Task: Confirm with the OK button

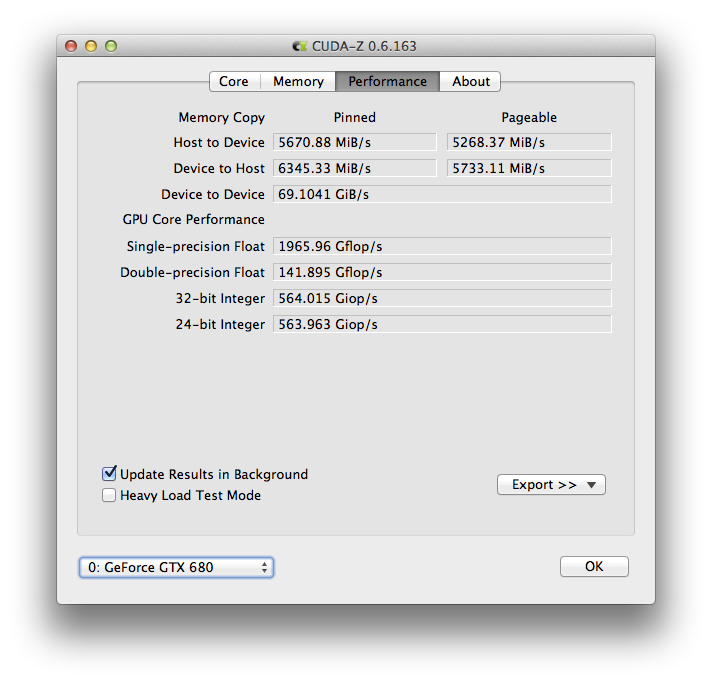Action: pos(594,566)
